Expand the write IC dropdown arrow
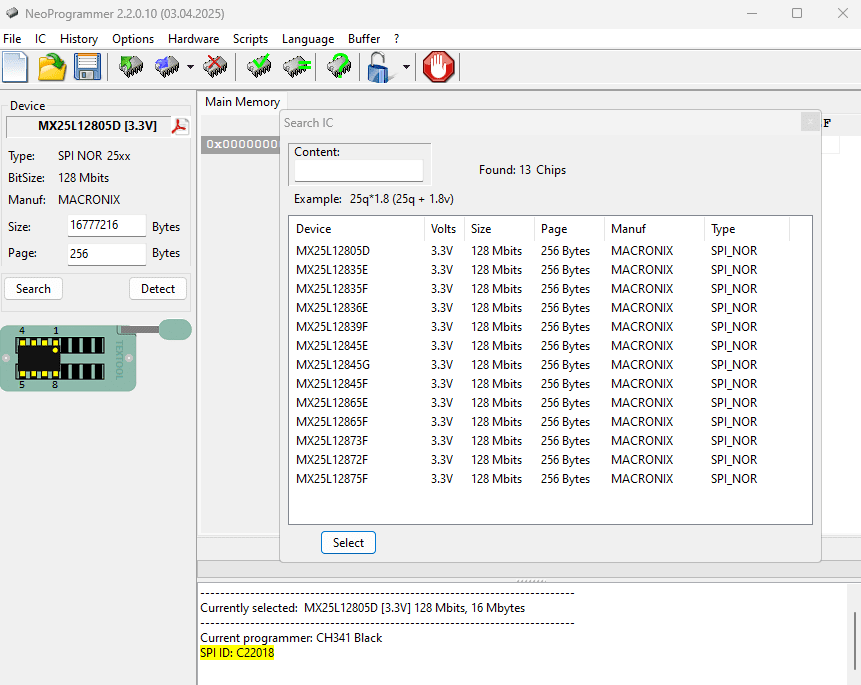 tap(190, 67)
